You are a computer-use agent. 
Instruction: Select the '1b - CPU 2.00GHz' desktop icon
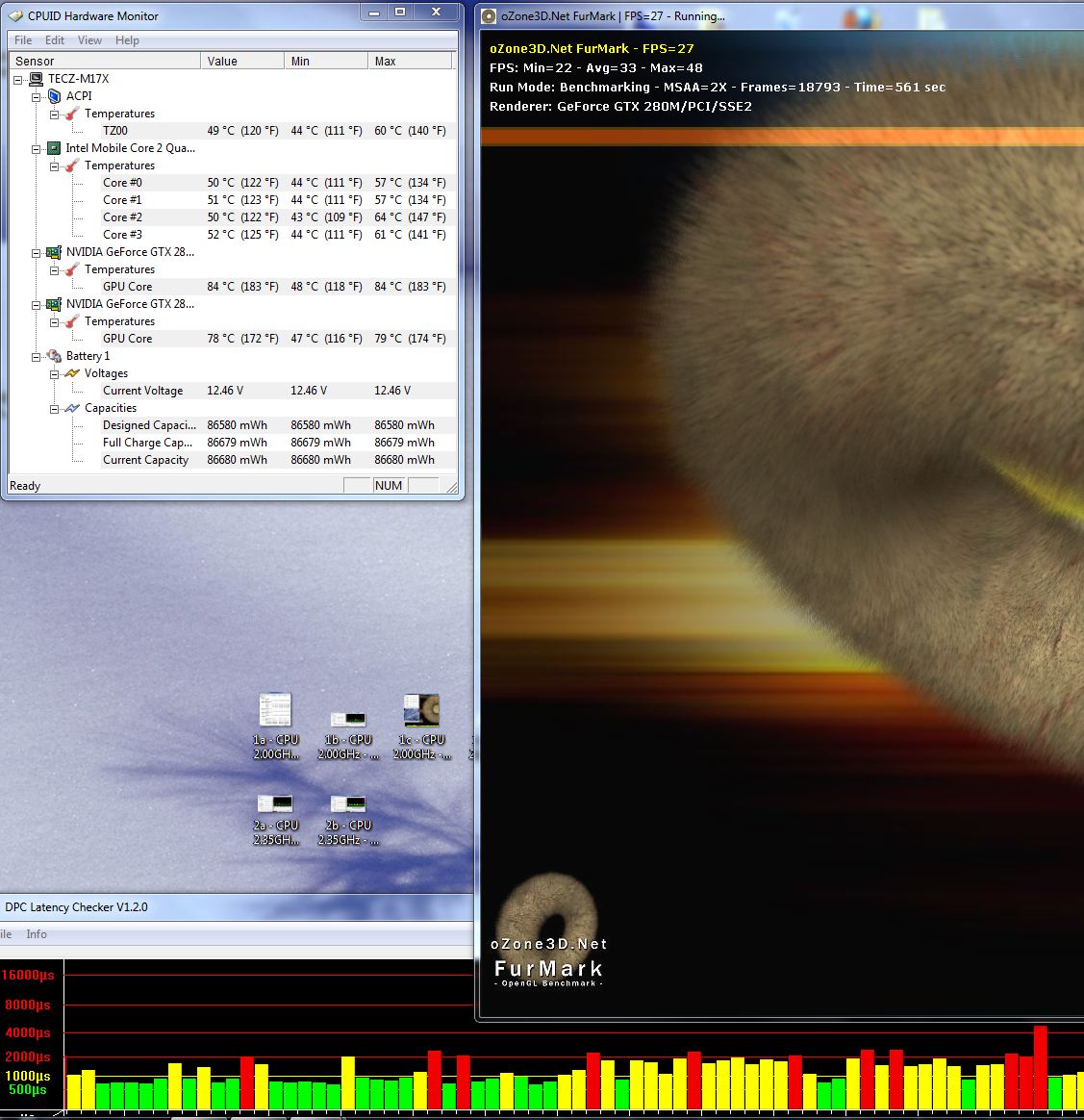click(x=348, y=734)
